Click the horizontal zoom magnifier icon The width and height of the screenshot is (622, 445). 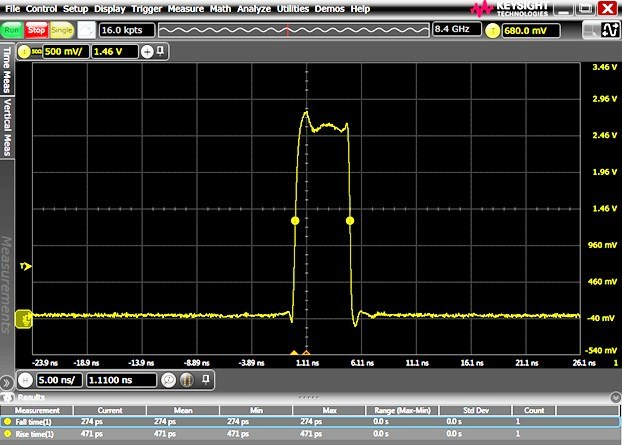coord(169,380)
